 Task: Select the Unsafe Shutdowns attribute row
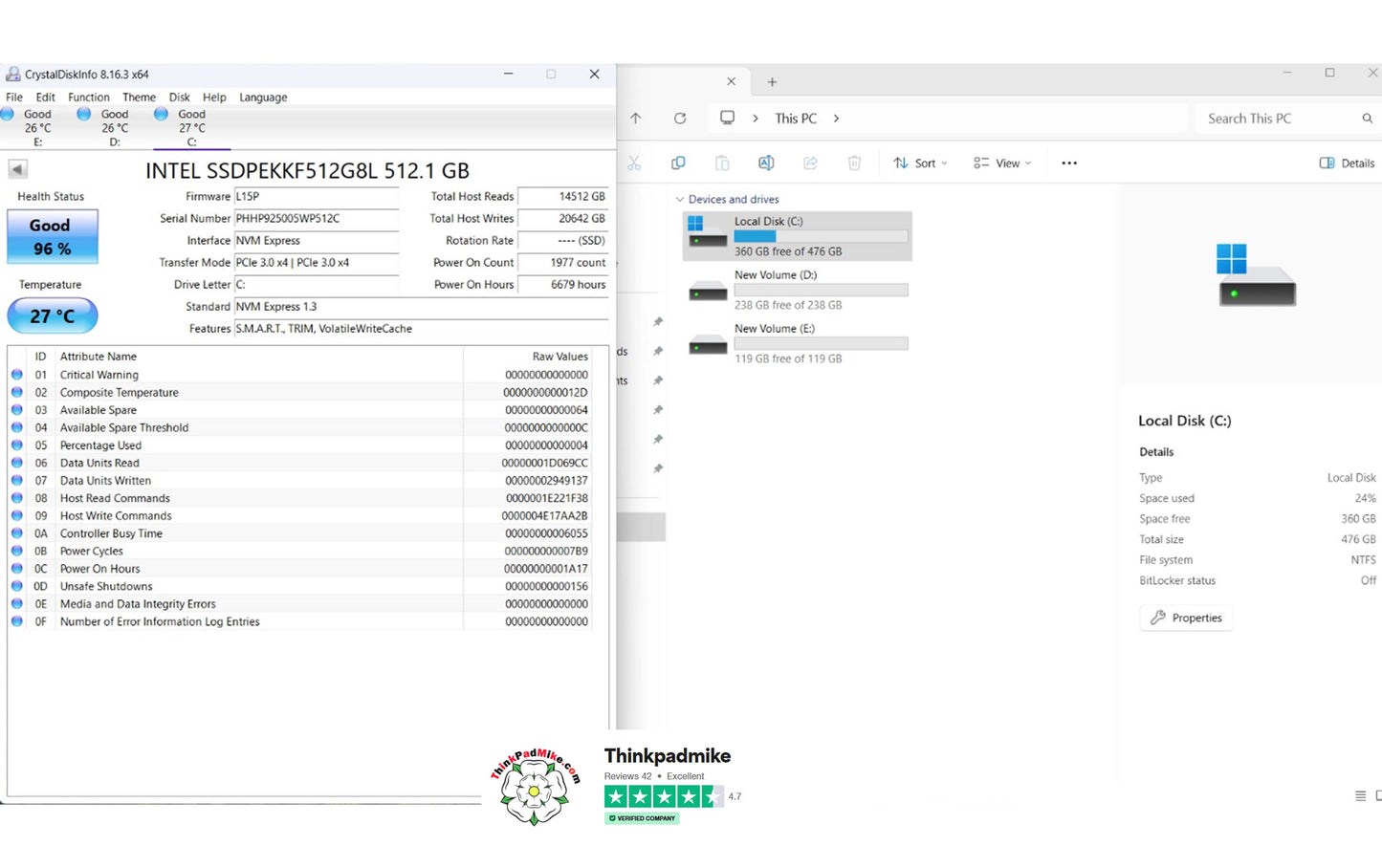(x=299, y=586)
